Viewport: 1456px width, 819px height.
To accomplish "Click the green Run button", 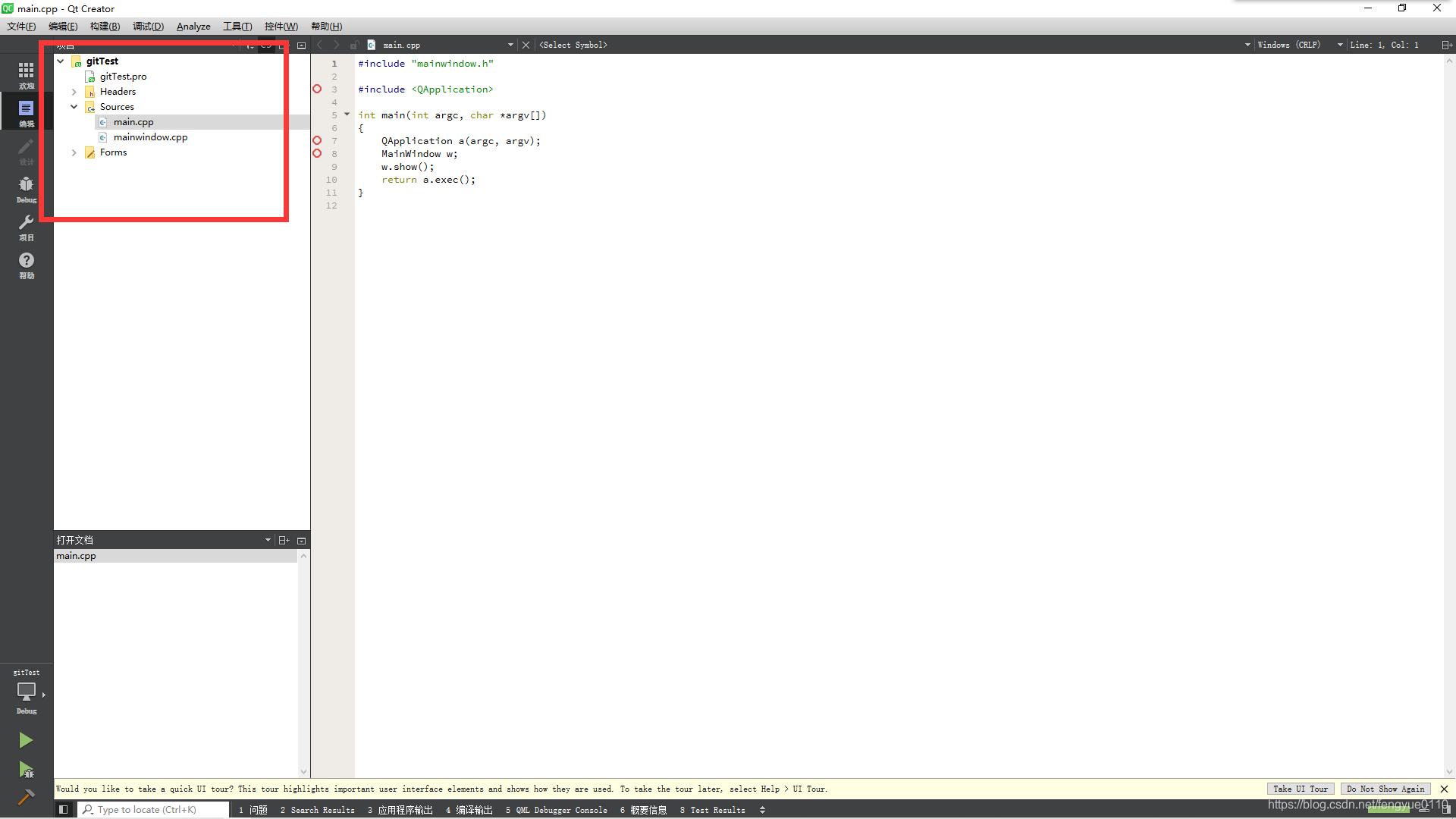I will tap(26, 740).
